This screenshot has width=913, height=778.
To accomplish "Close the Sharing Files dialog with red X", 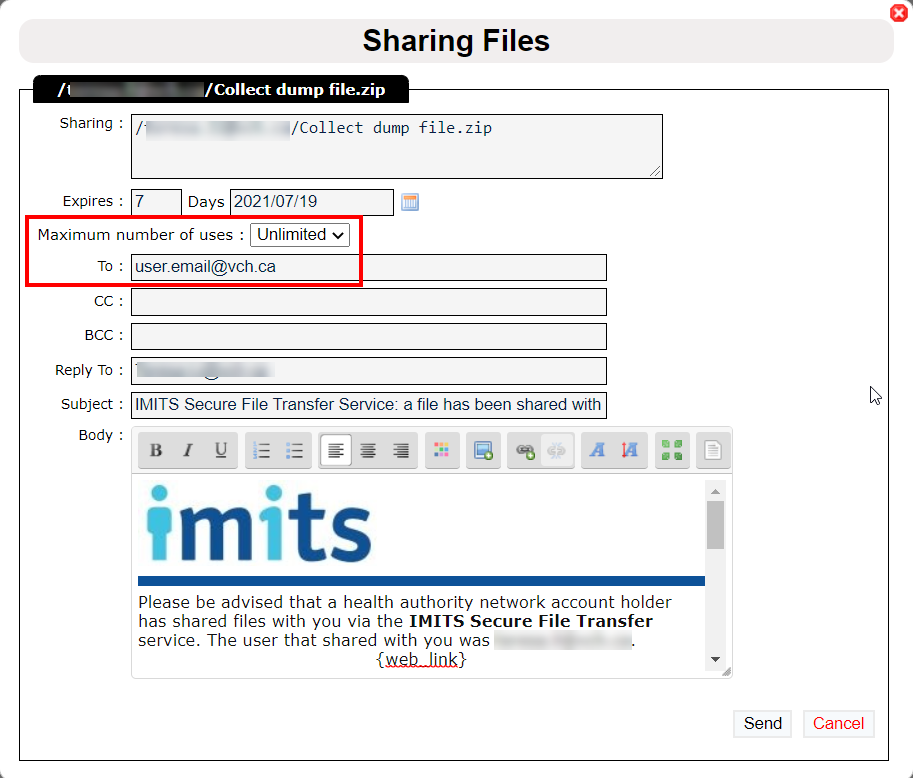I will point(899,13).
